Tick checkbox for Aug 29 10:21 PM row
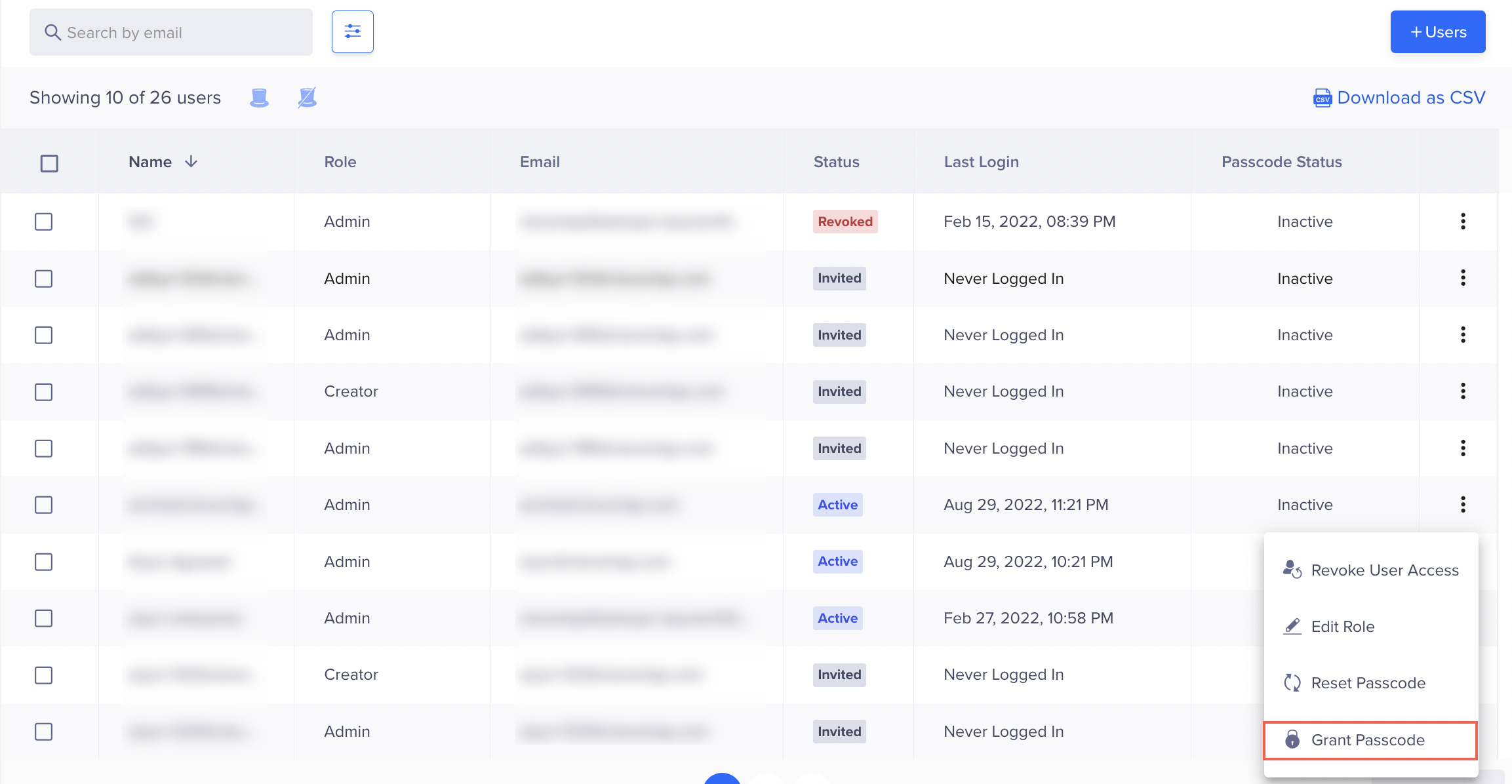1512x784 pixels. (44, 562)
